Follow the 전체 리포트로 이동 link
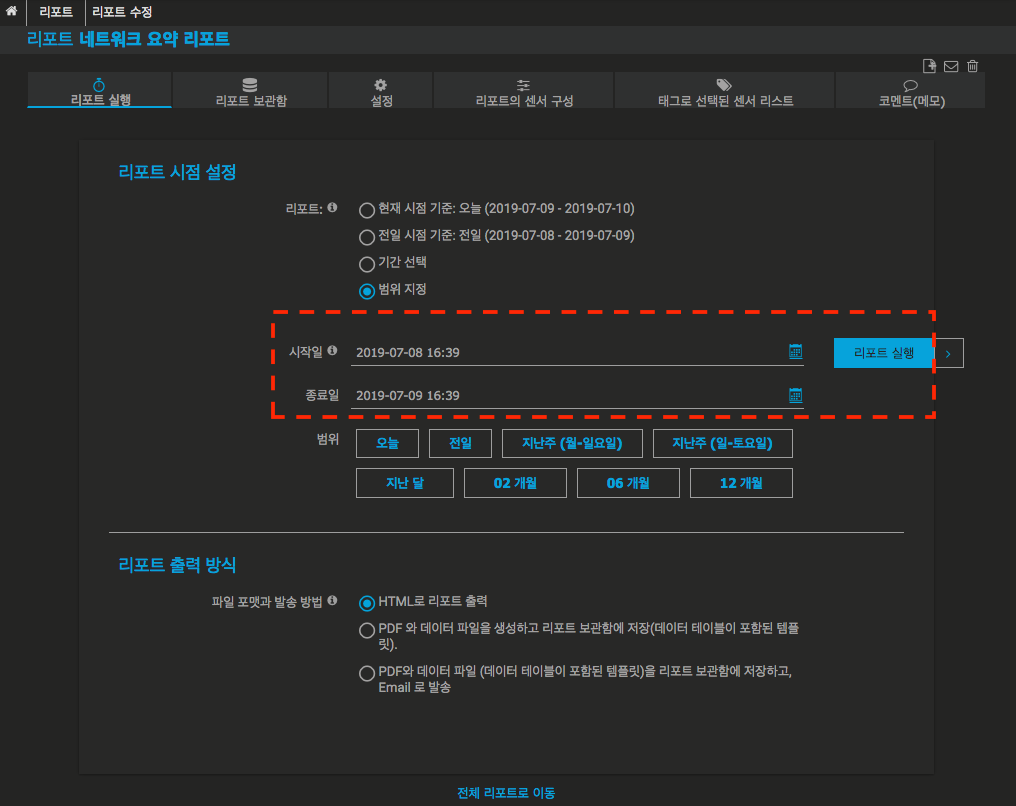Viewport: 1016px width, 806px height. (x=506, y=792)
